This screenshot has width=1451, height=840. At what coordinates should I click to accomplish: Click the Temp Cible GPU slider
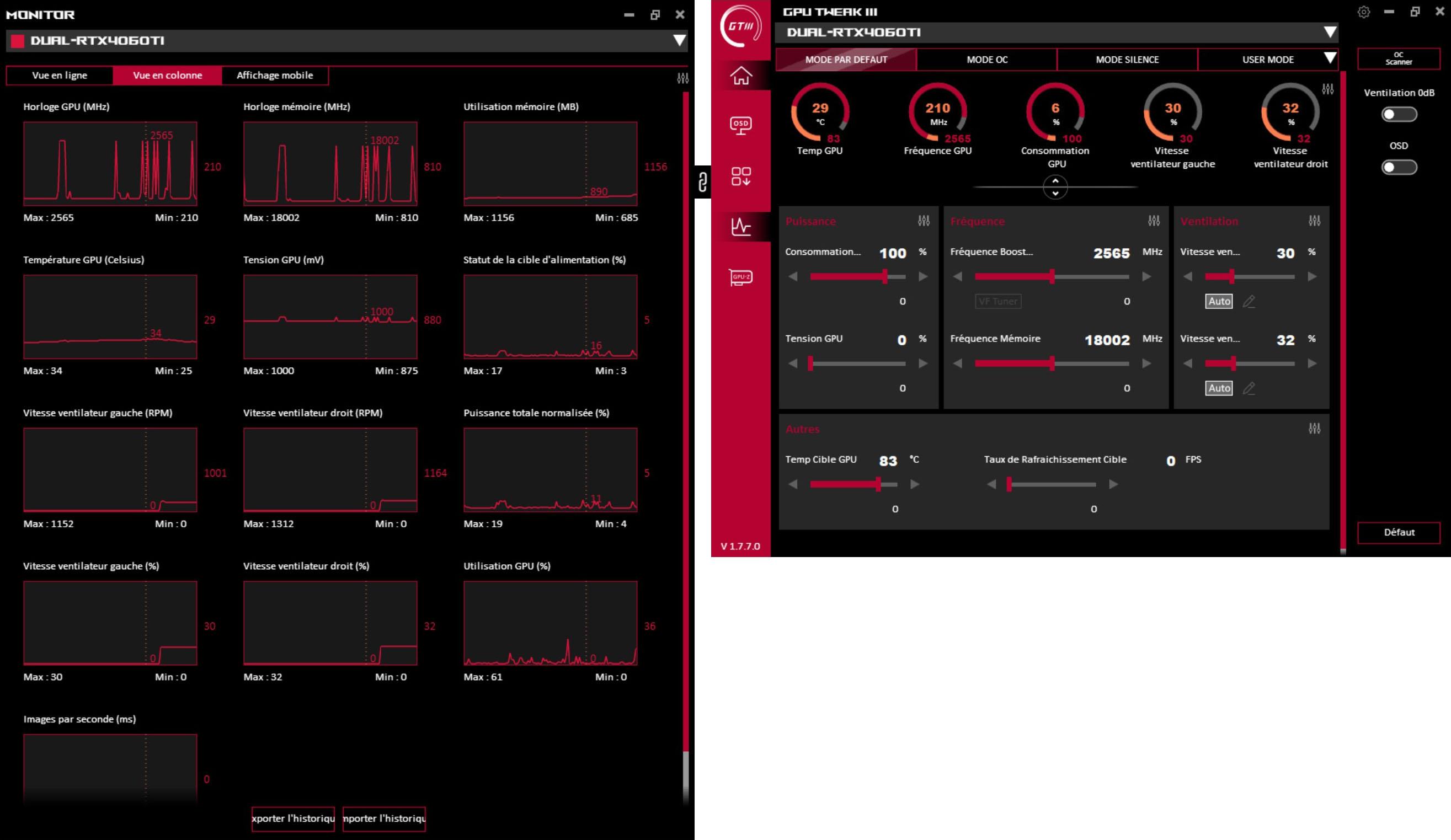853,484
